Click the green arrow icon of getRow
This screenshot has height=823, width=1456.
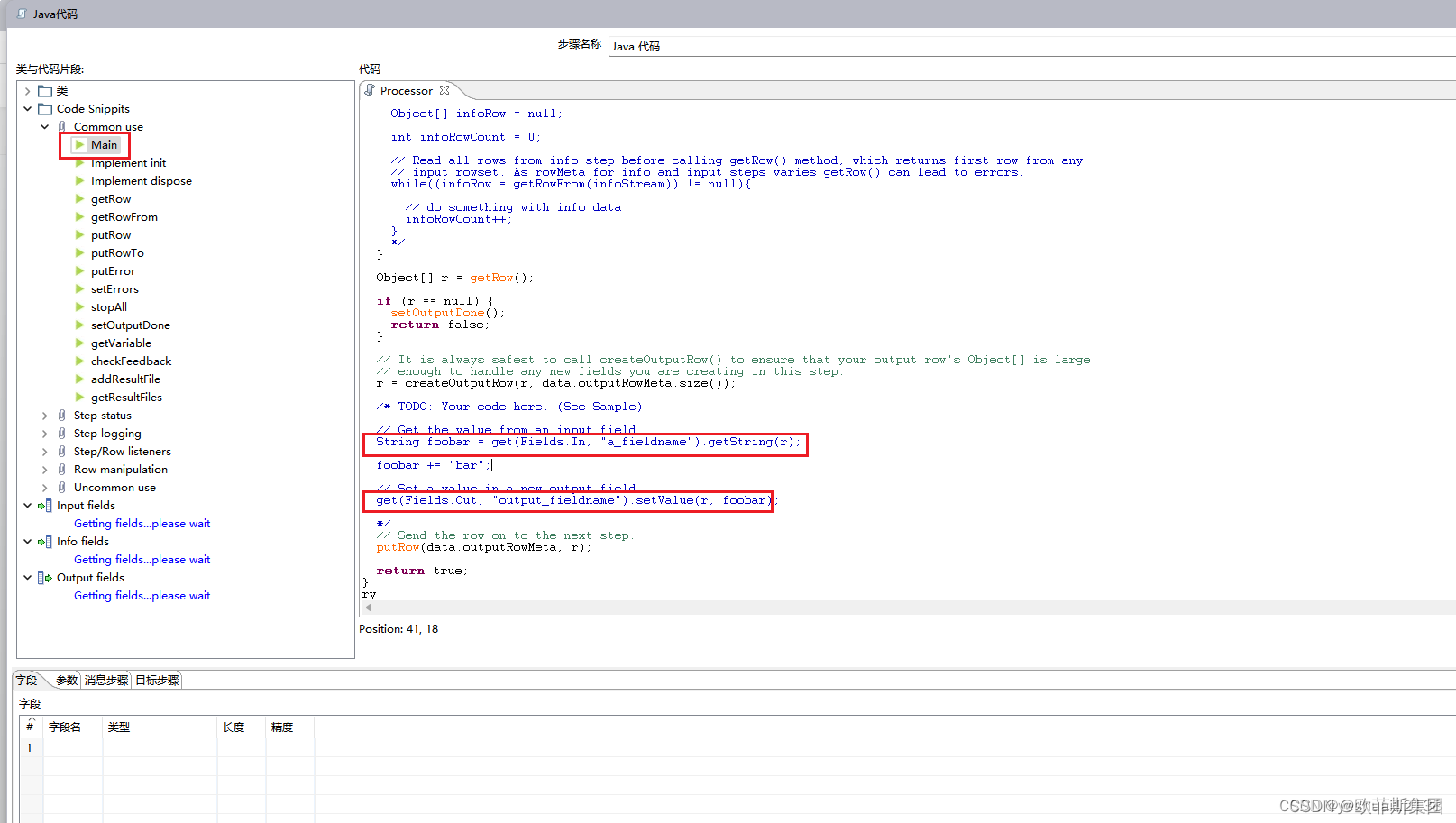pos(79,199)
